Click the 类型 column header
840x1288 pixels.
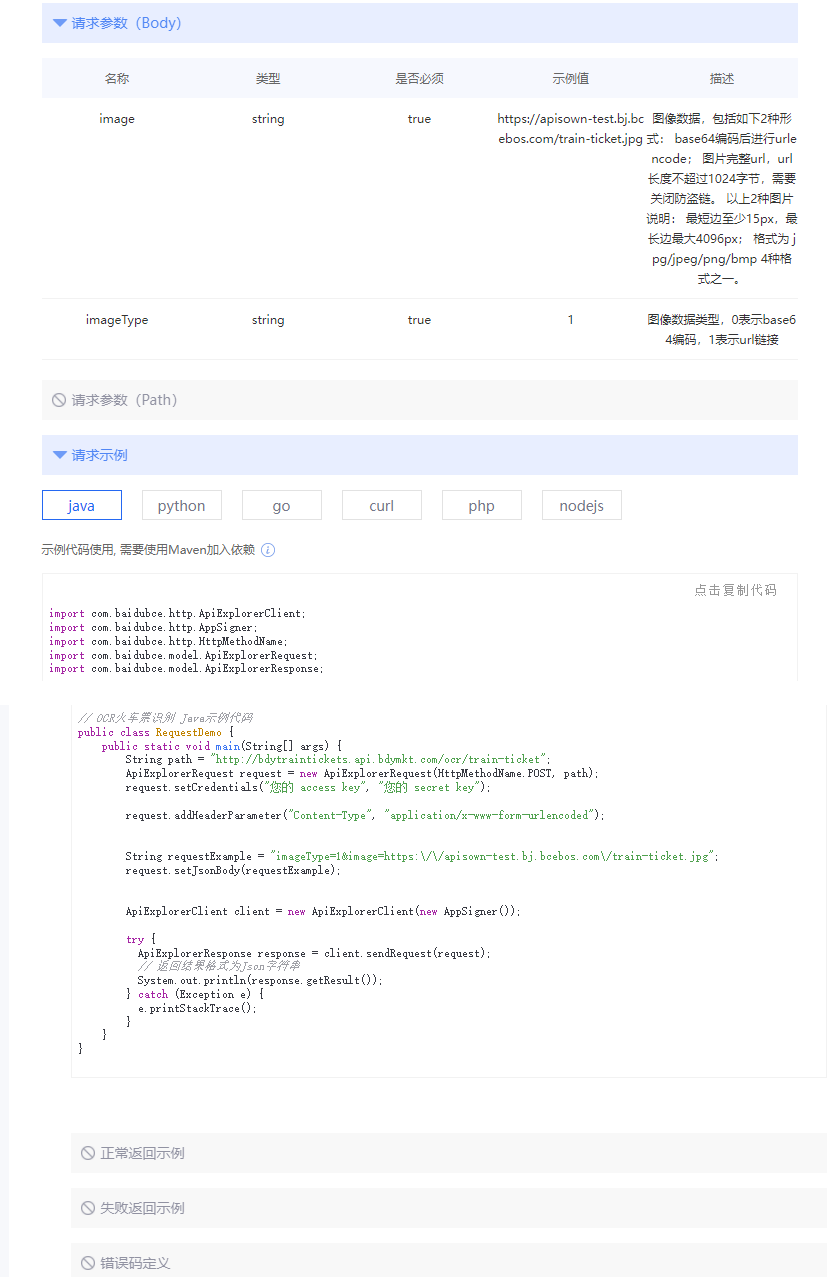tap(268, 78)
